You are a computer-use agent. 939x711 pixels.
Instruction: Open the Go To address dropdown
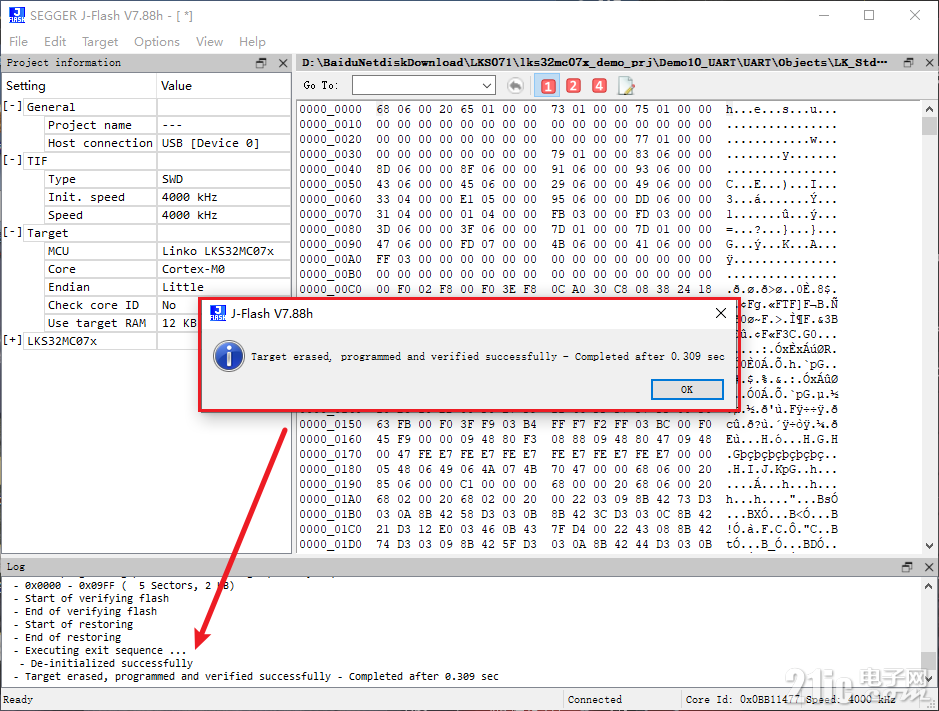click(x=486, y=86)
